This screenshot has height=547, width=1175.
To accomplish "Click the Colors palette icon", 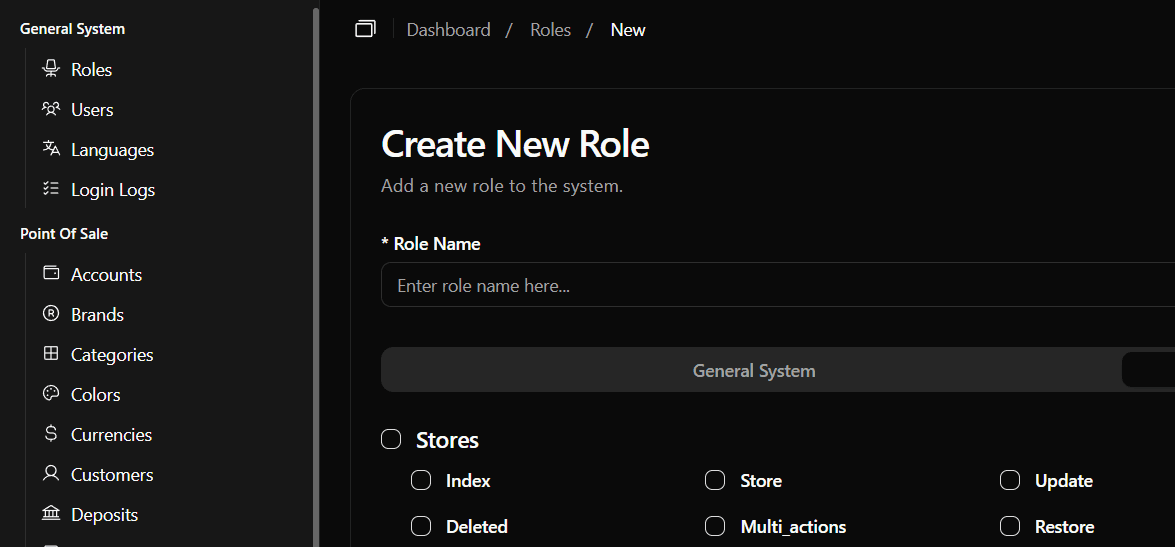I will click(x=51, y=394).
